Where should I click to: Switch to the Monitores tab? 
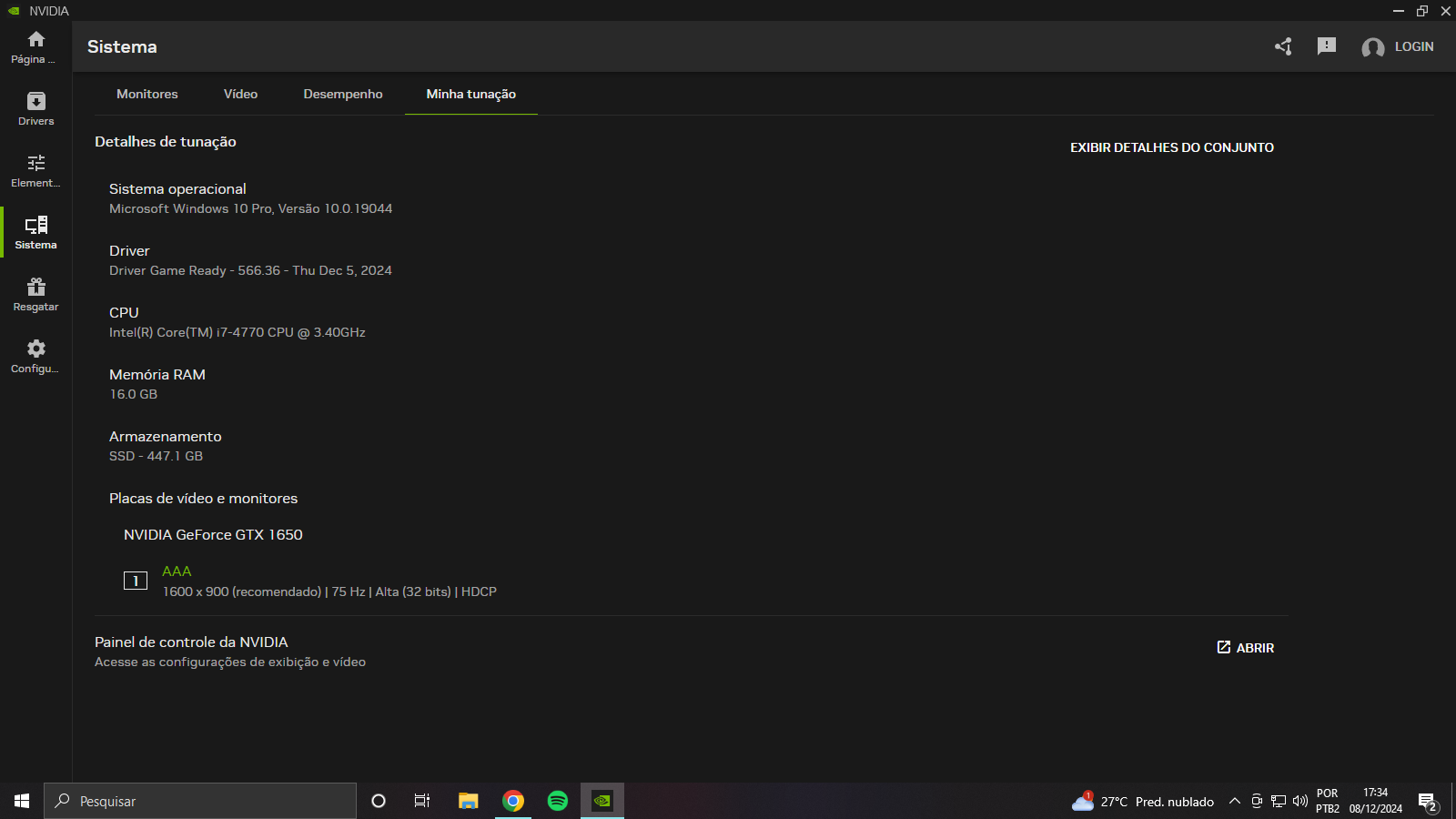[x=147, y=94]
